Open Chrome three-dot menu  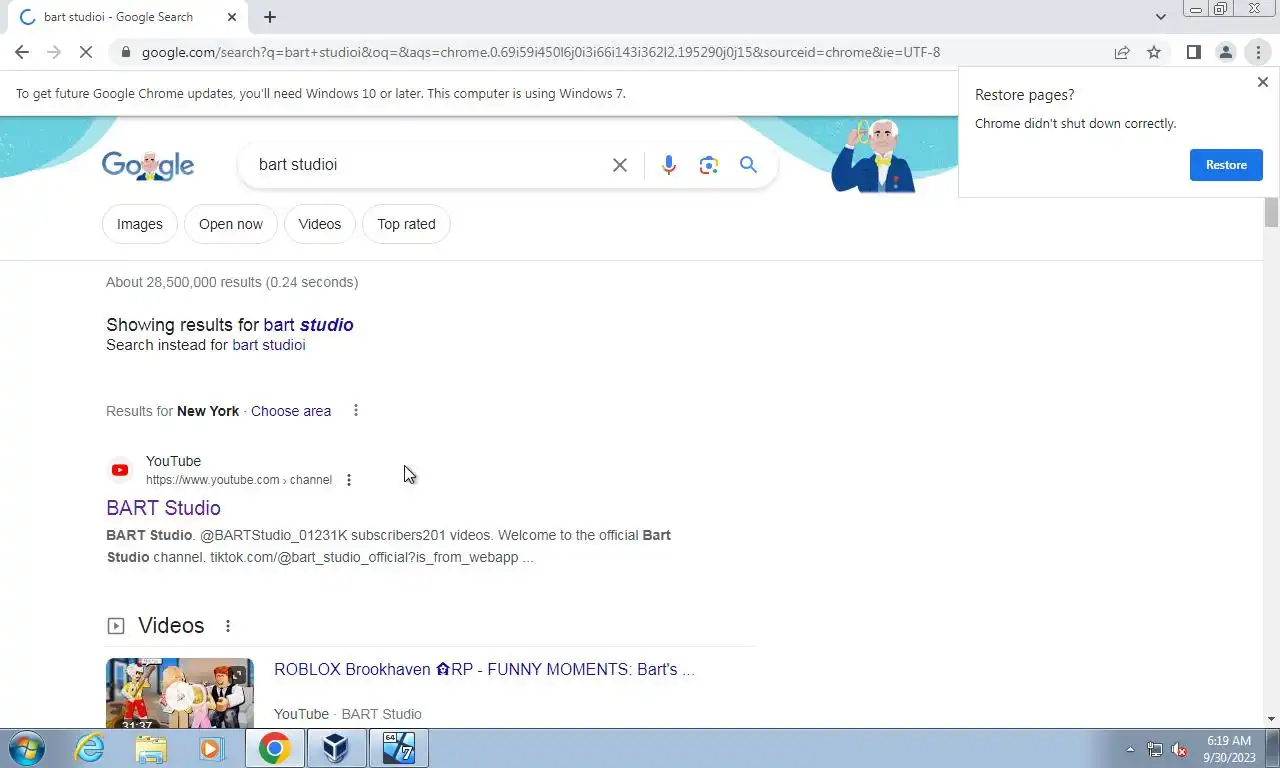1258,52
